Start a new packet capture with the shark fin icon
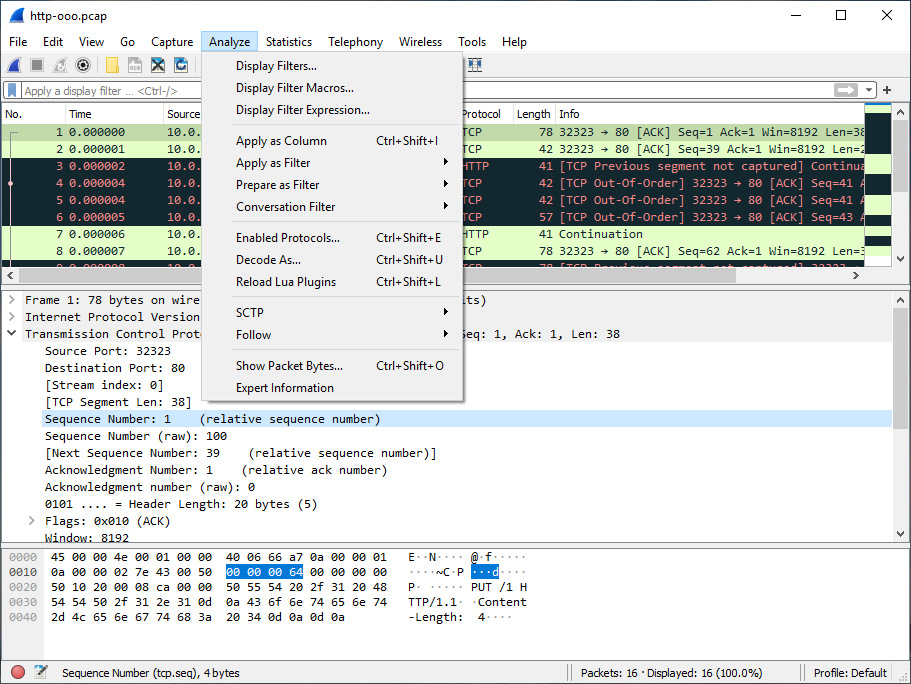Screen dimensions: 911x684 click(14, 65)
